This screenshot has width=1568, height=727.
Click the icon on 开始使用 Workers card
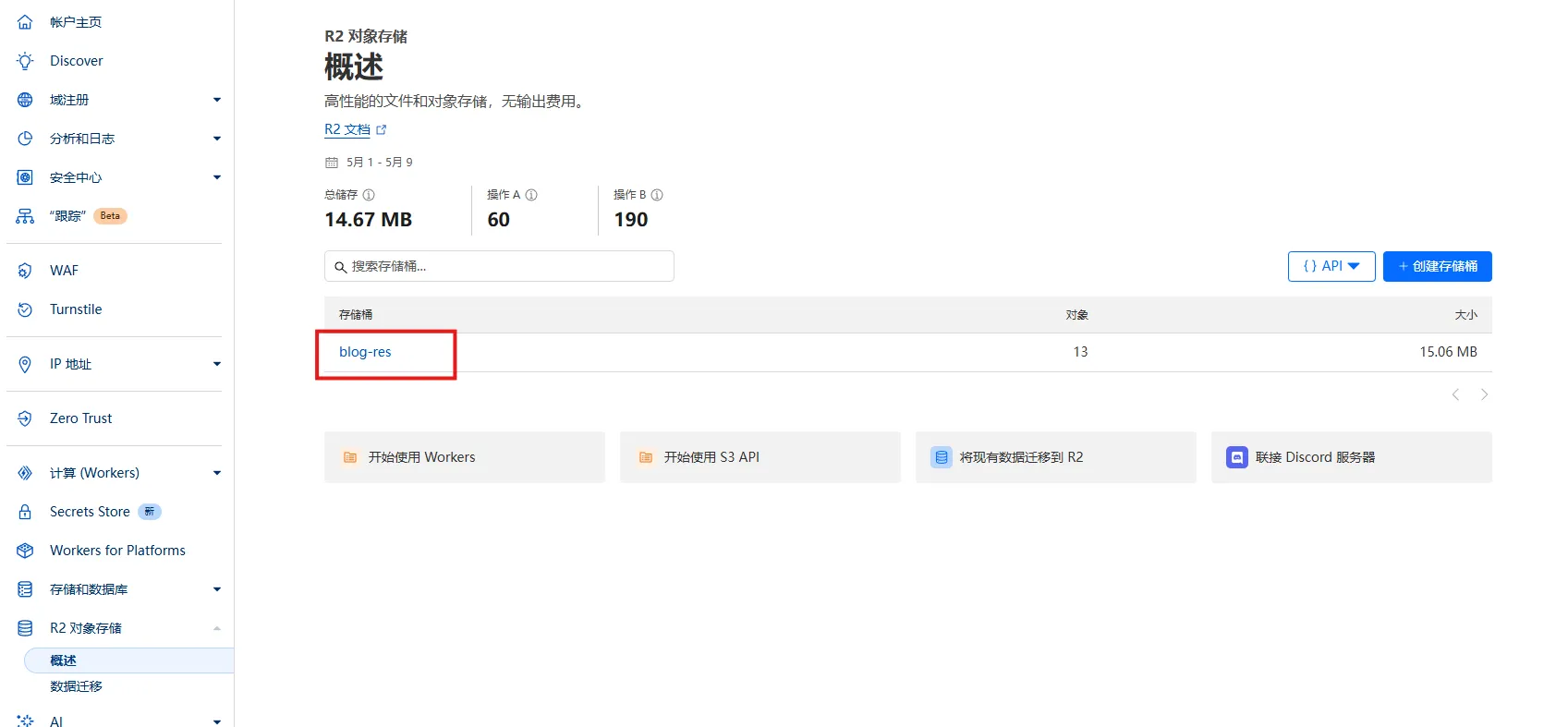(x=350, y=457)
